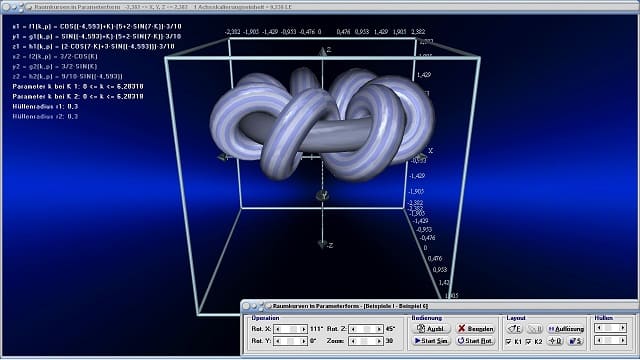Click the Rot. Z slider track

(366, 329)
